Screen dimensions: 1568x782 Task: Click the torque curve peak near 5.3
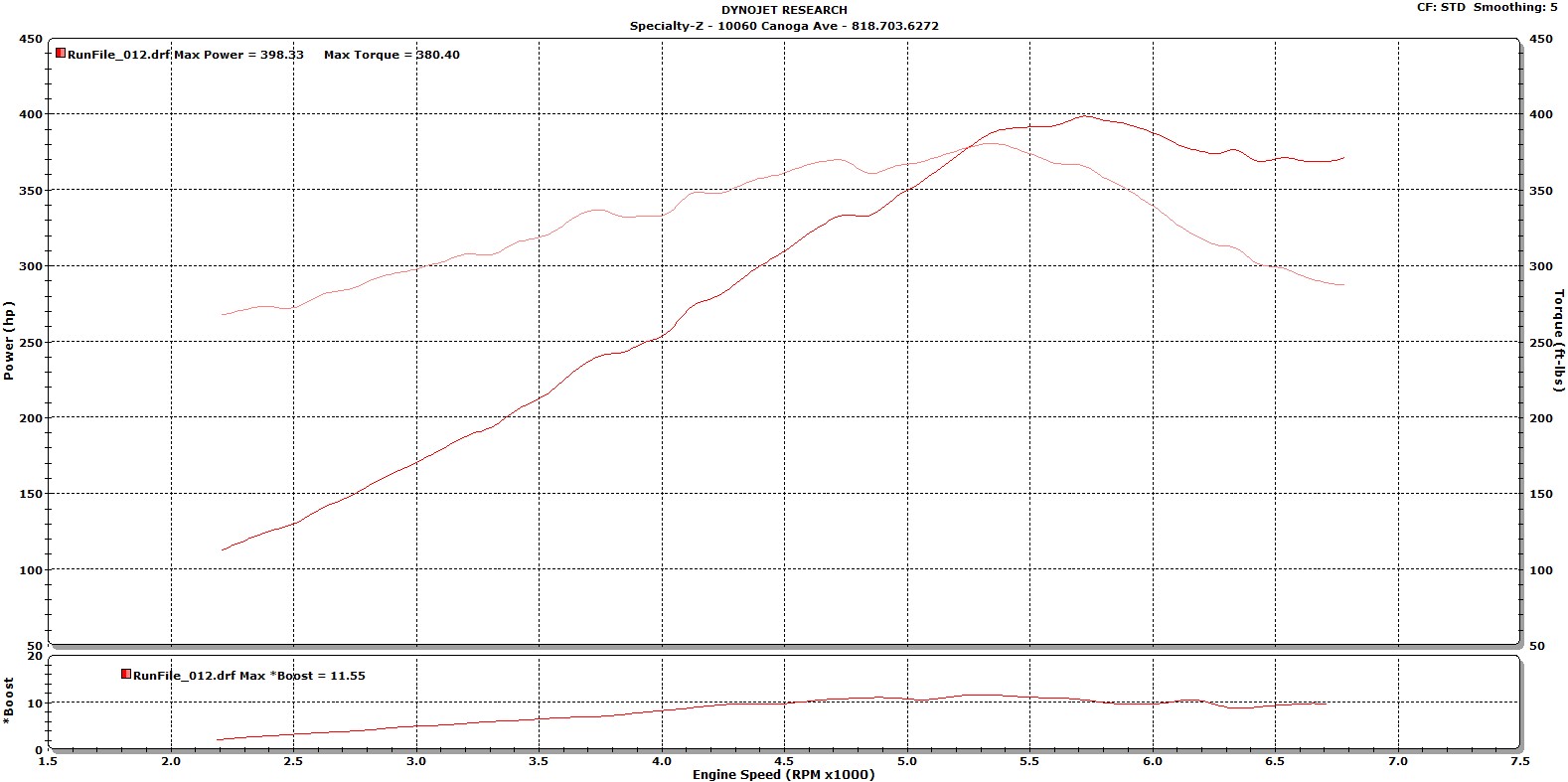990,143
